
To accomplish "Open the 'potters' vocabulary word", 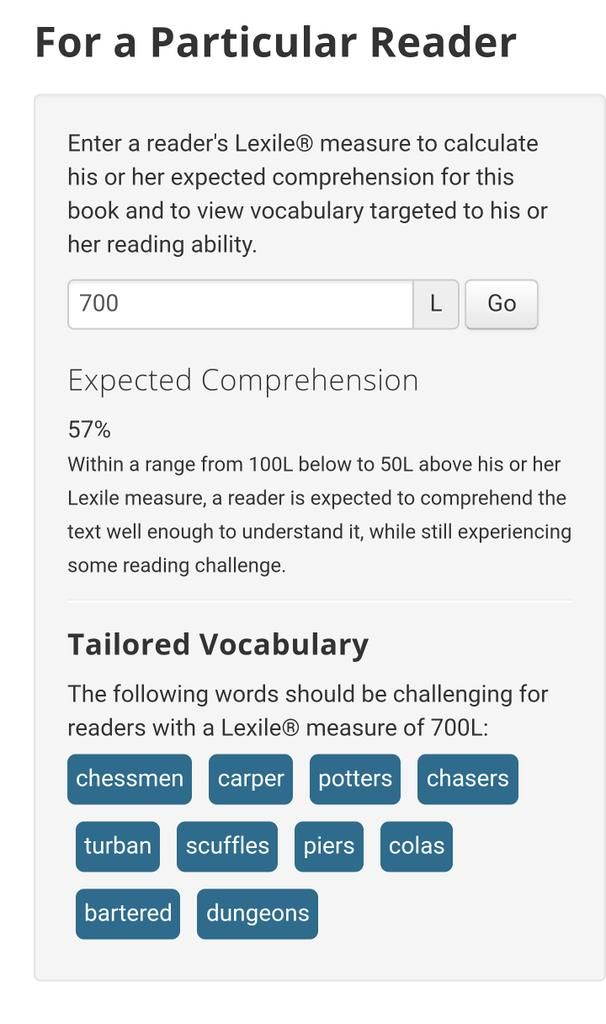I will [x=355, y=779].
